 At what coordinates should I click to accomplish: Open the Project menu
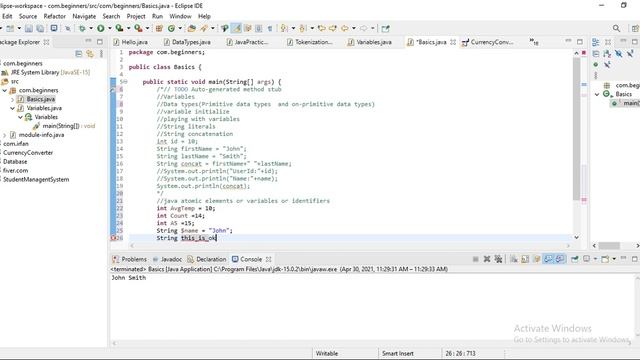click(136, 16)
